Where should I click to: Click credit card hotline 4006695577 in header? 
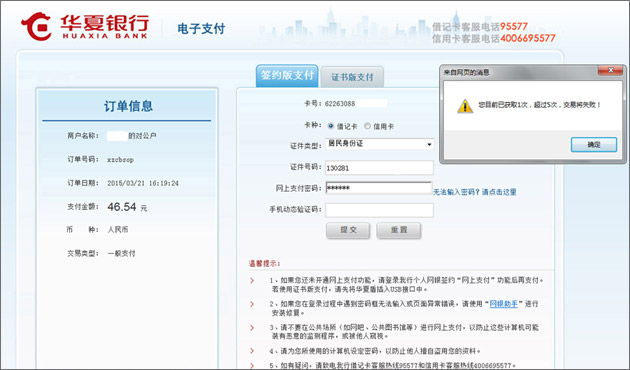click(x=528, y=38)
